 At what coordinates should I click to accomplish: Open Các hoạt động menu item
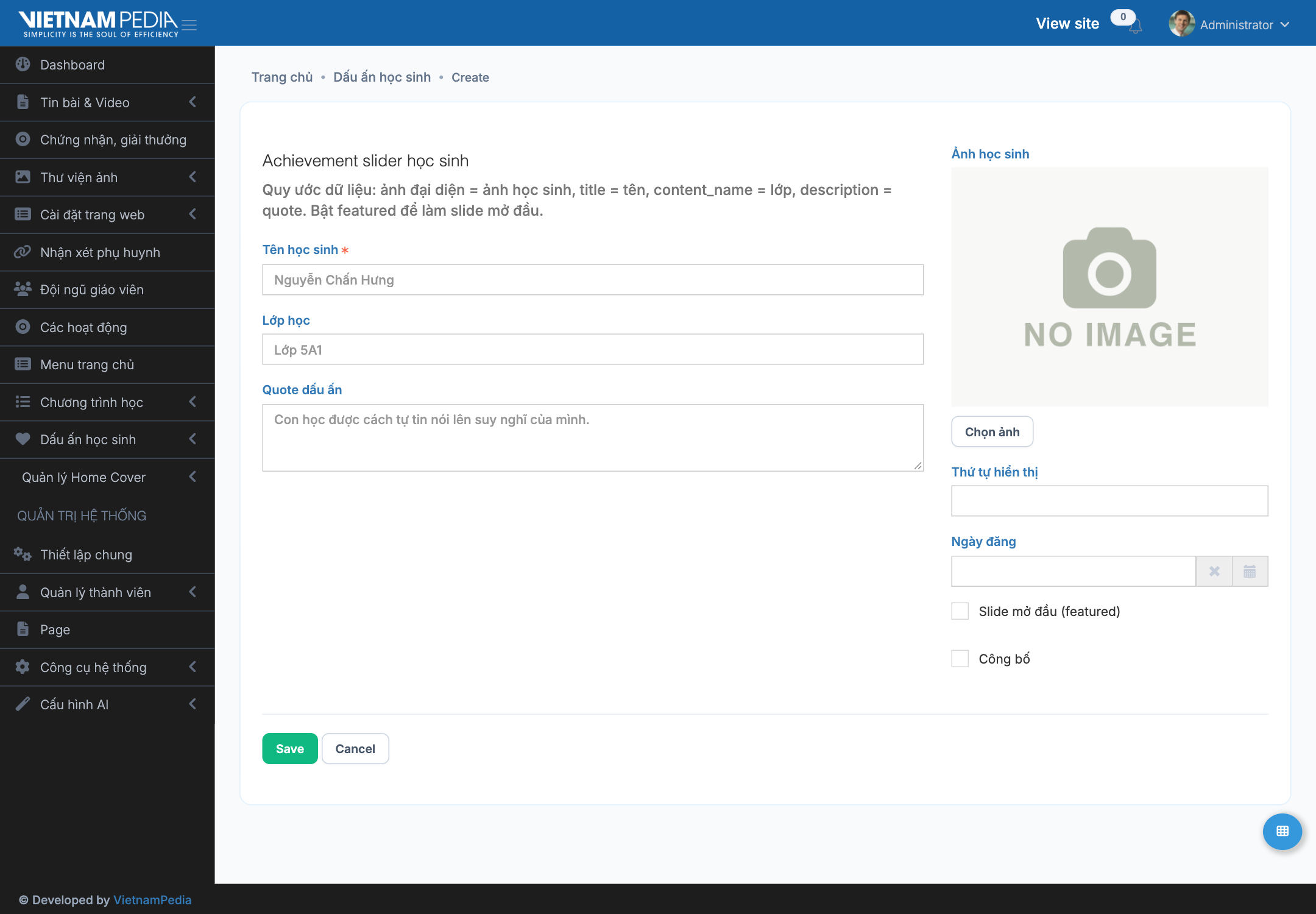point(107,327)
